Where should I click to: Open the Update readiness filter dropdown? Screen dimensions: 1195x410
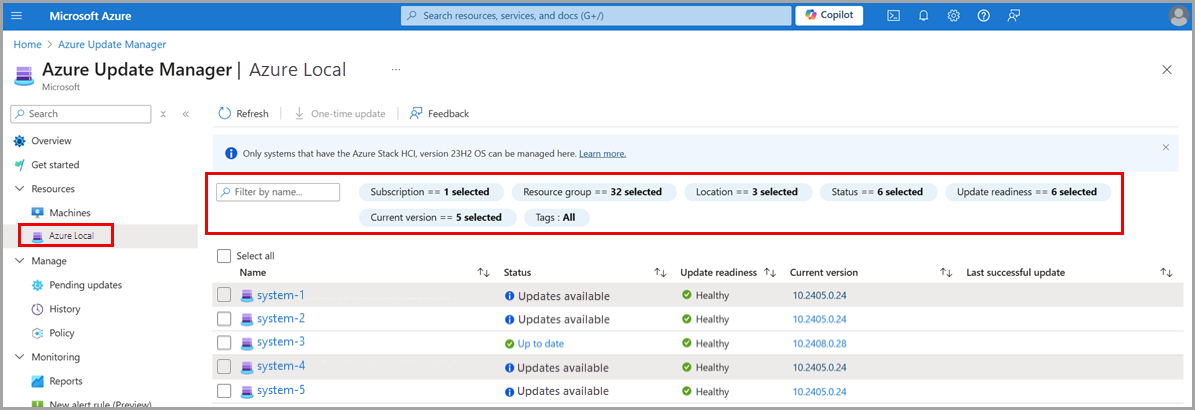pos(1027,192)
